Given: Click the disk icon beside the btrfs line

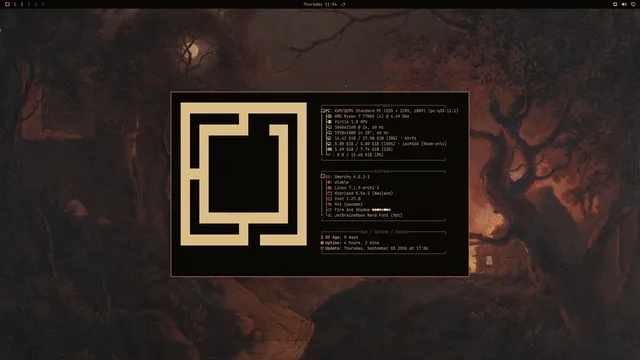Looking at the screenshot, I should [x=329, y=138].
